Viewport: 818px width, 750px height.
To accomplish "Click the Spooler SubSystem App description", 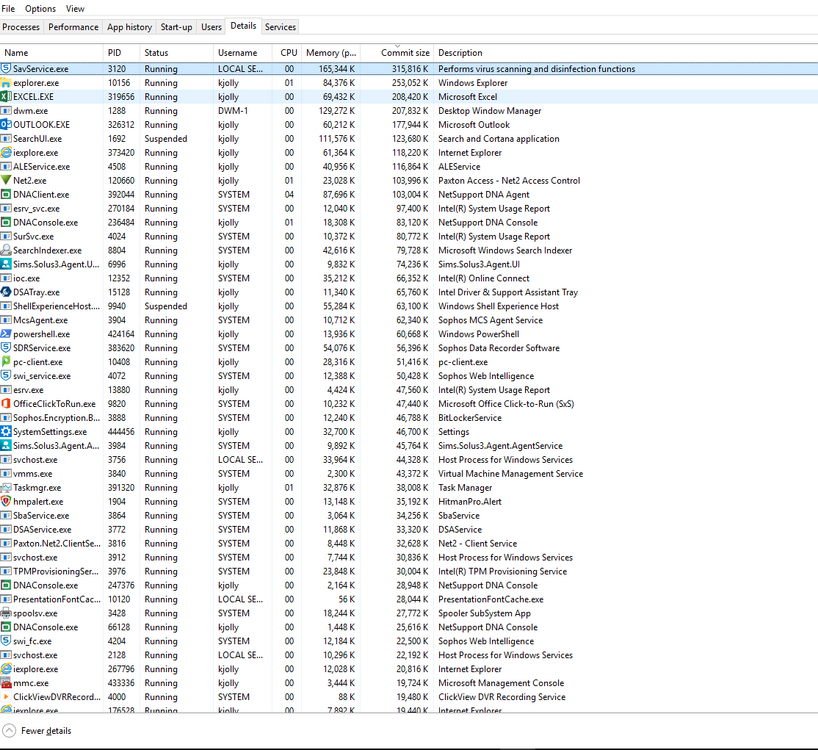I will tap(485, 613).
